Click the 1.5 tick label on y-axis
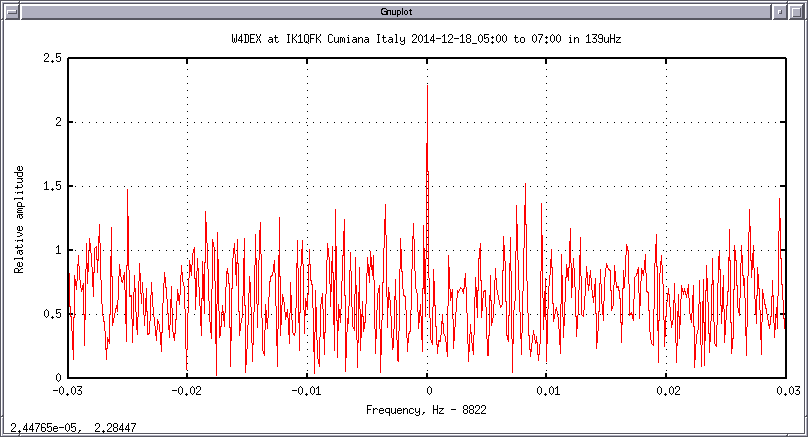Screen dimensions: 808x437 point(52,186)
